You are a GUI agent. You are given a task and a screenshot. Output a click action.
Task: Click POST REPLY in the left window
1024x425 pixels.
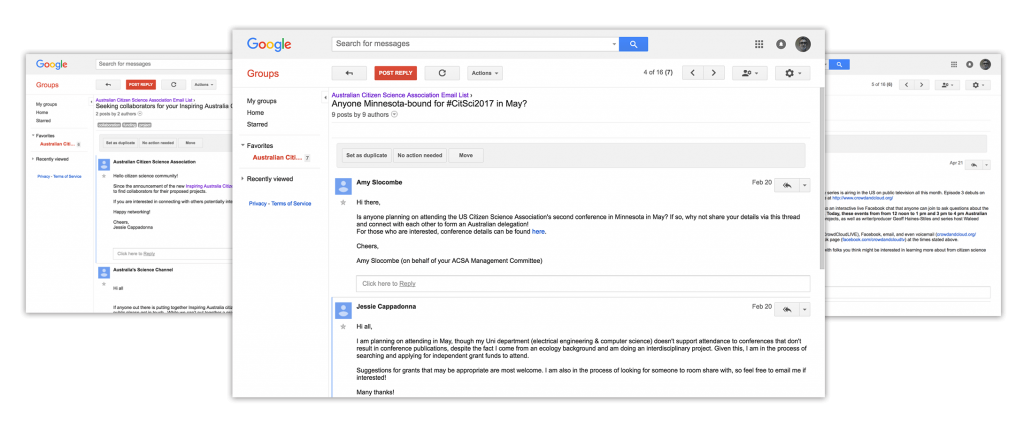(141, 84)
